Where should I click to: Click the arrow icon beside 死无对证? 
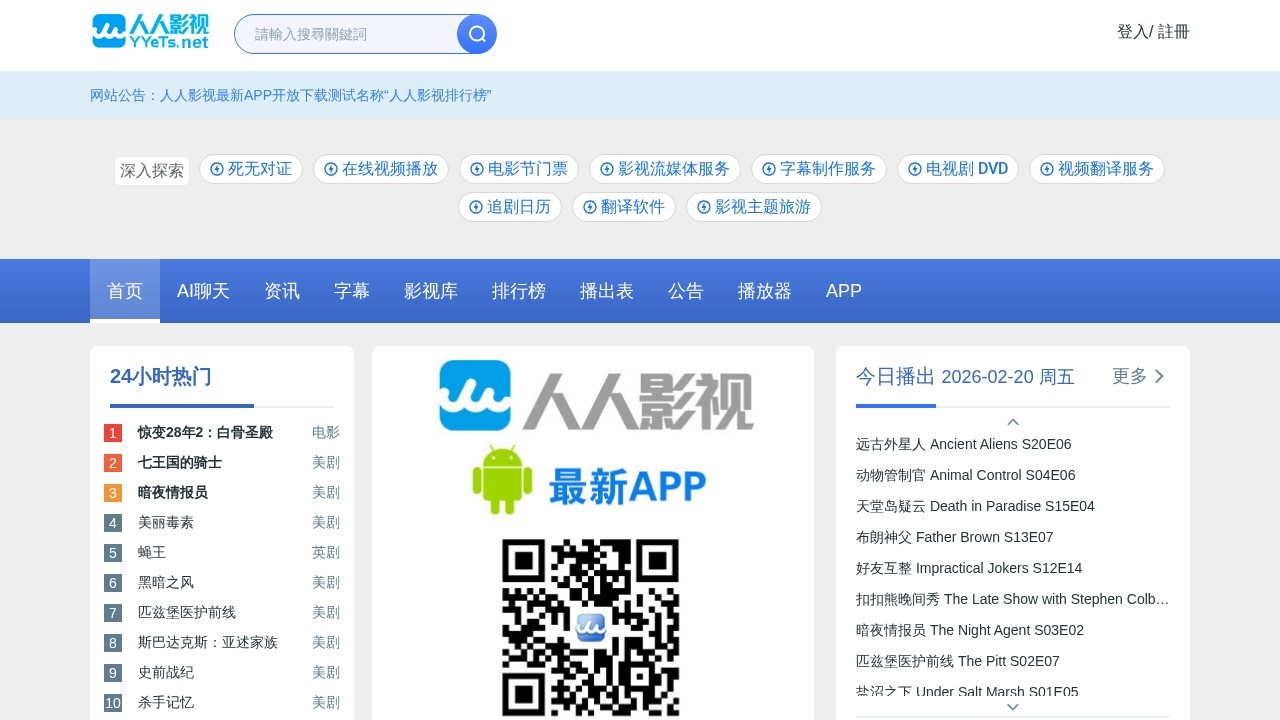click(x=217, y=169)
